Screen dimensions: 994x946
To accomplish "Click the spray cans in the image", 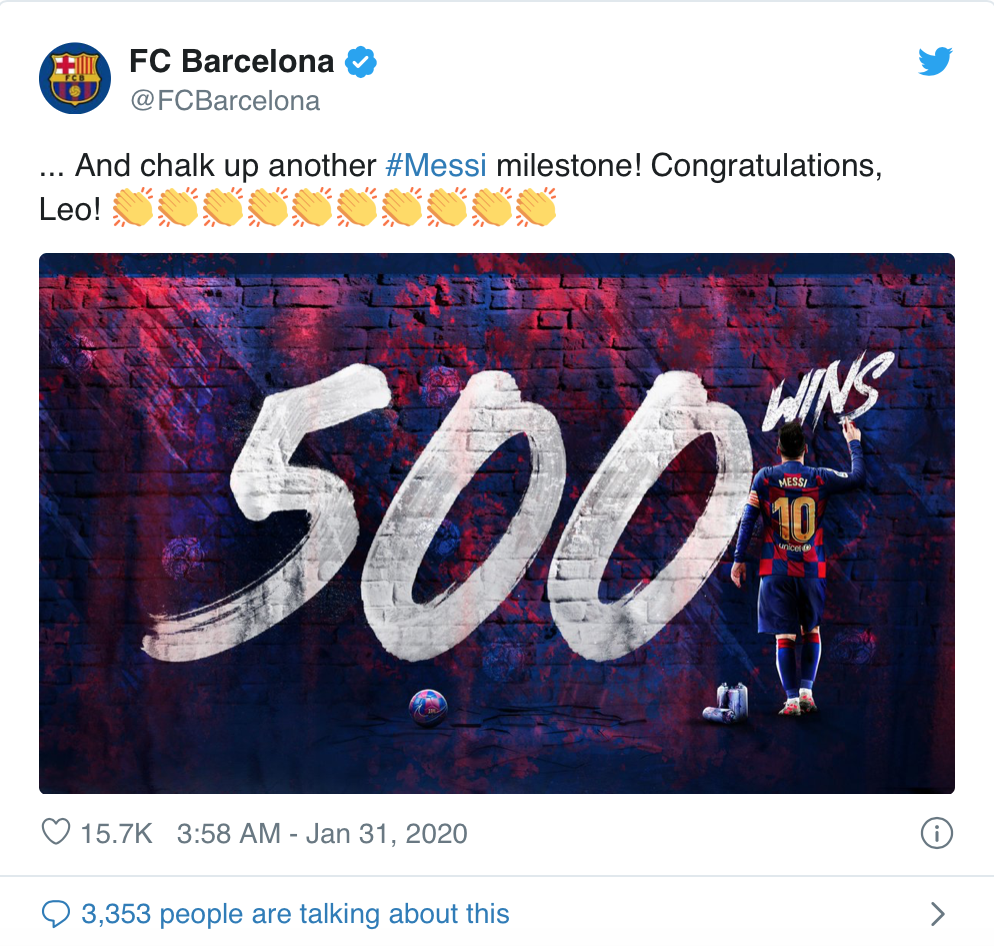I will click(x=726, y=703).
